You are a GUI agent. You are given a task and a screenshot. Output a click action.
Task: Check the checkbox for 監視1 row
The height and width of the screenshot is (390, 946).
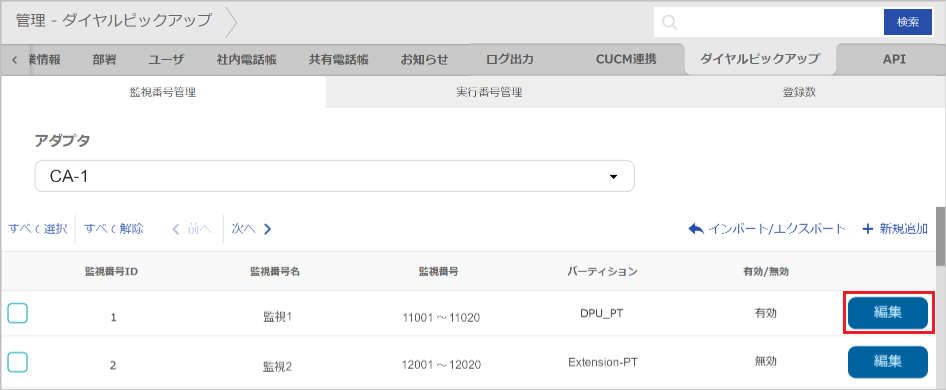tap(17, 314)
